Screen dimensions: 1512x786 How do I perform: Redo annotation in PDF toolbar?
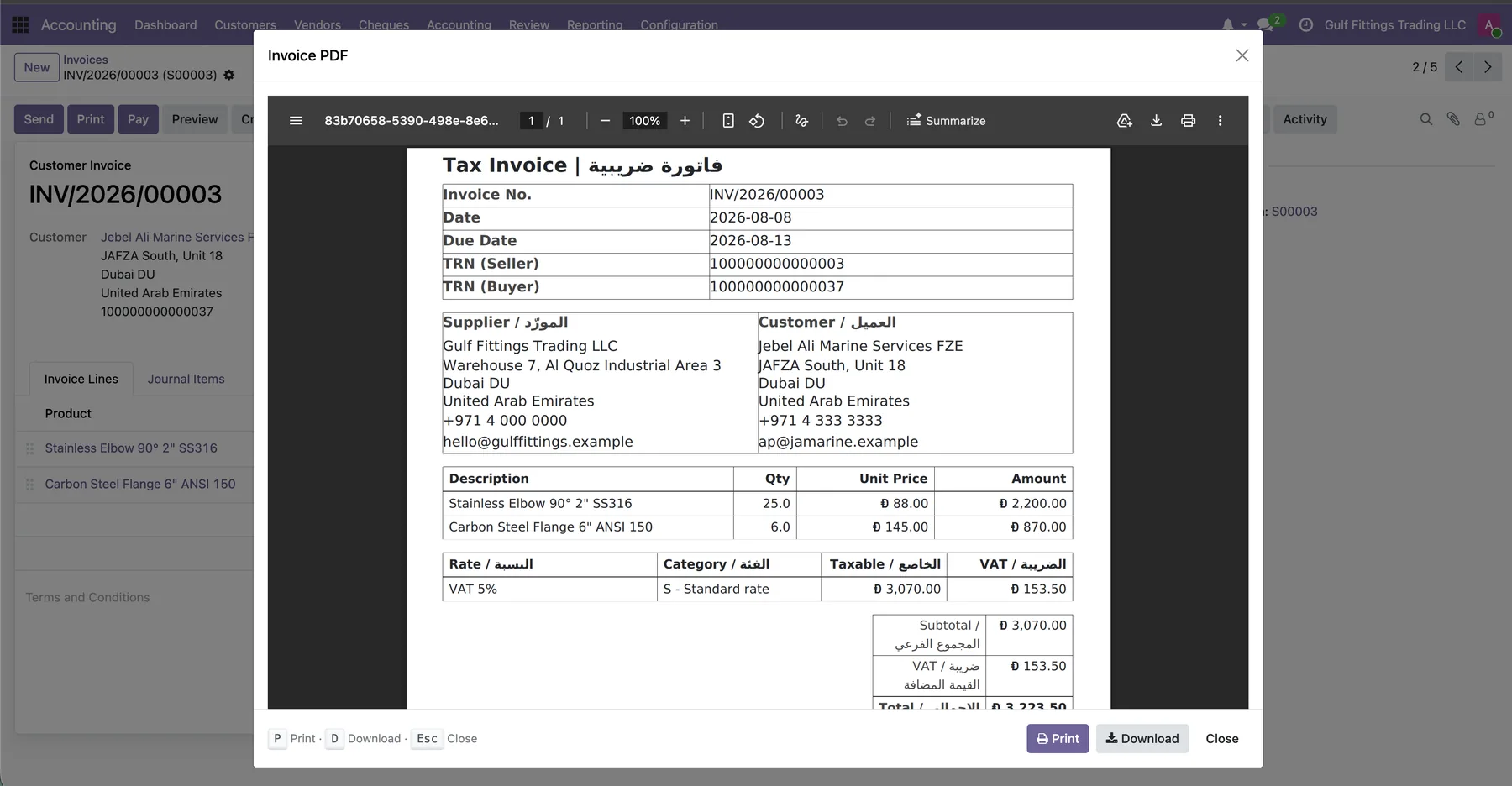coord(870,121)
